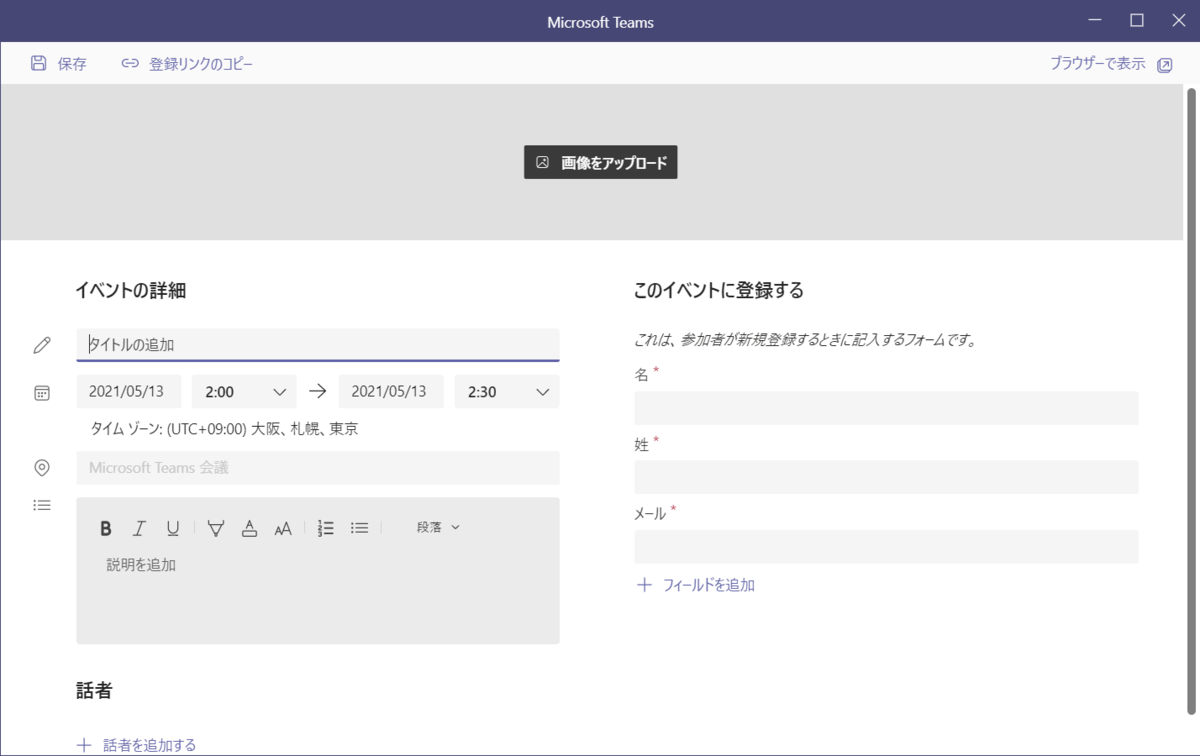Insert a numbered list

tap(325, 528)
